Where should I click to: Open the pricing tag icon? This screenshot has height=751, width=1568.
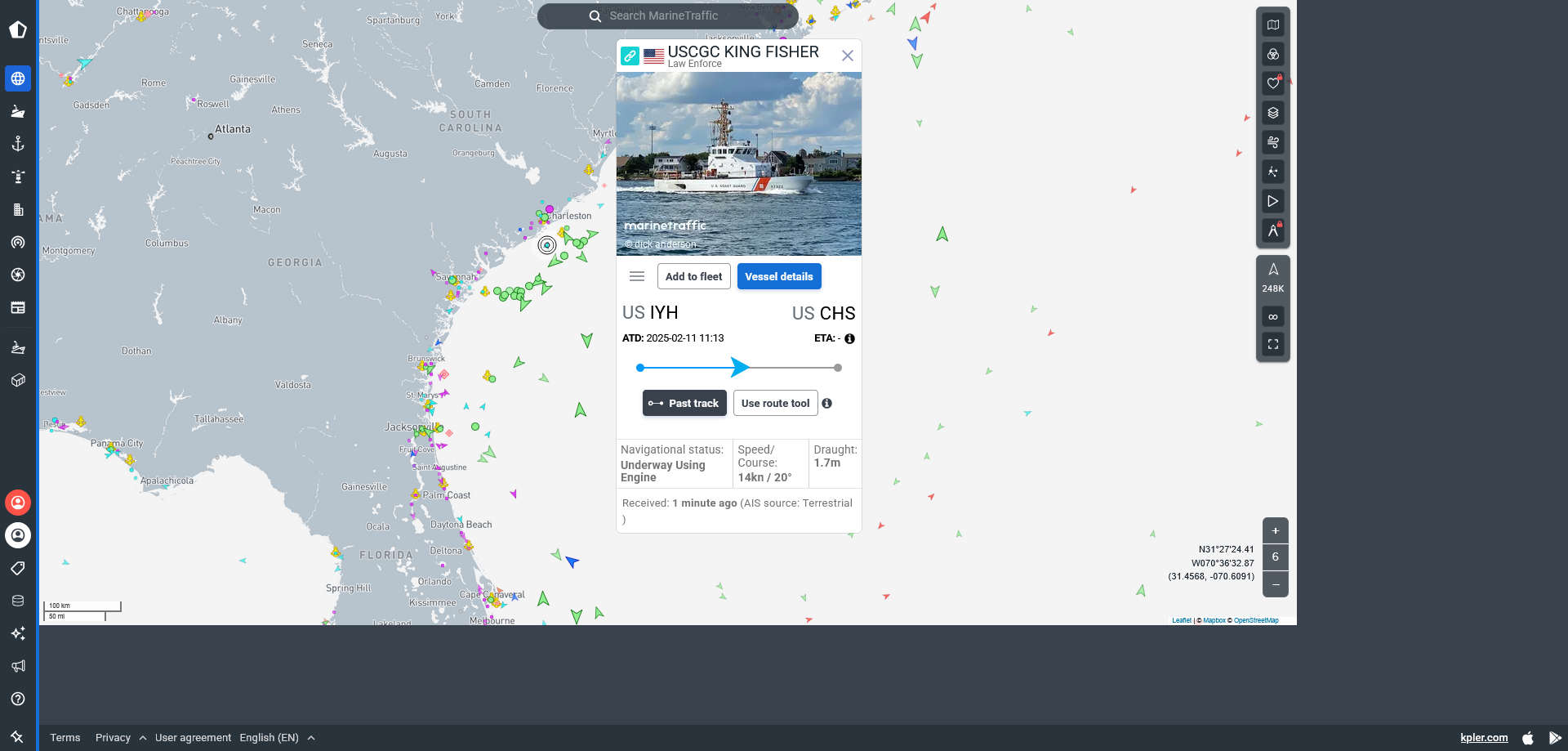point(18,568)
